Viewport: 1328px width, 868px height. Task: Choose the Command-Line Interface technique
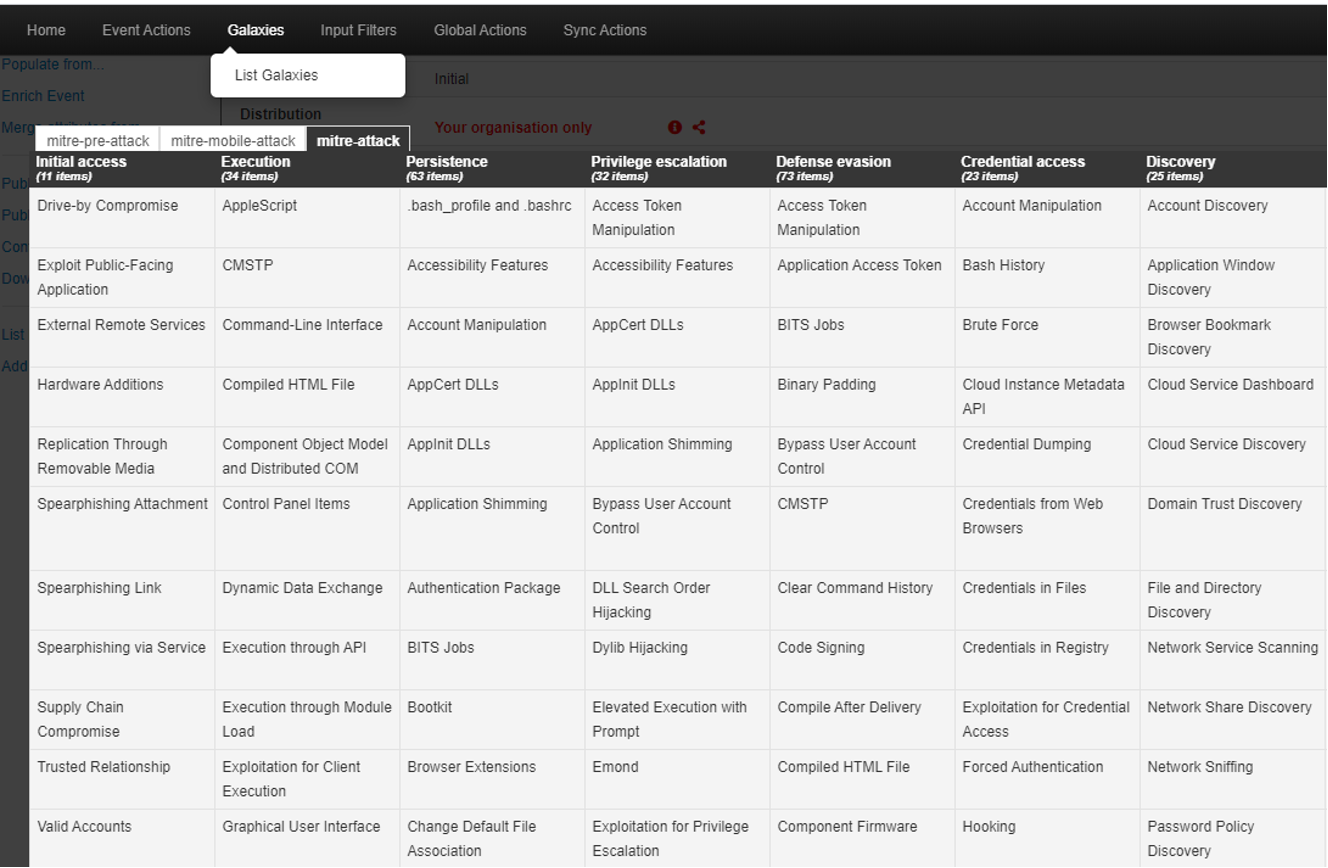coord(307,337)
